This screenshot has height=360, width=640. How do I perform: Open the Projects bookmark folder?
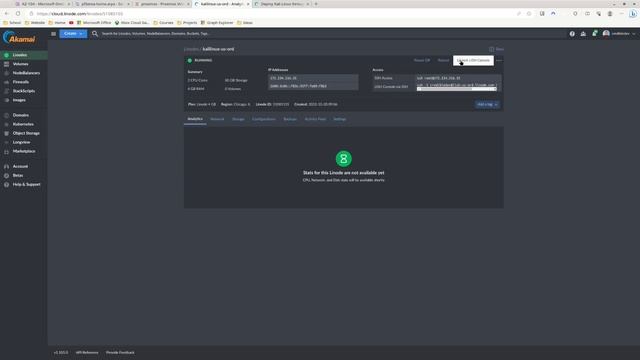tap(187, 23)
